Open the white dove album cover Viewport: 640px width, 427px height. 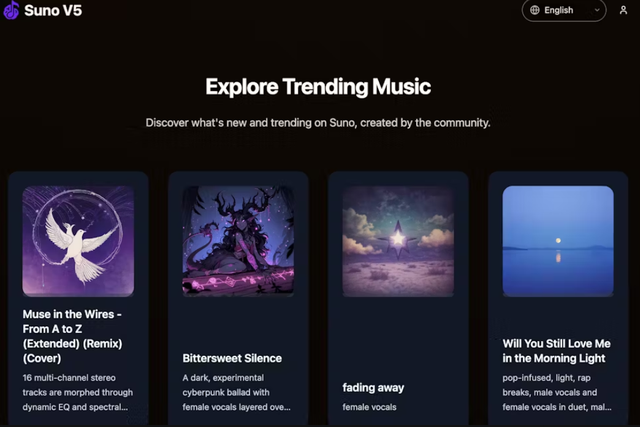[x=78, y=241]
